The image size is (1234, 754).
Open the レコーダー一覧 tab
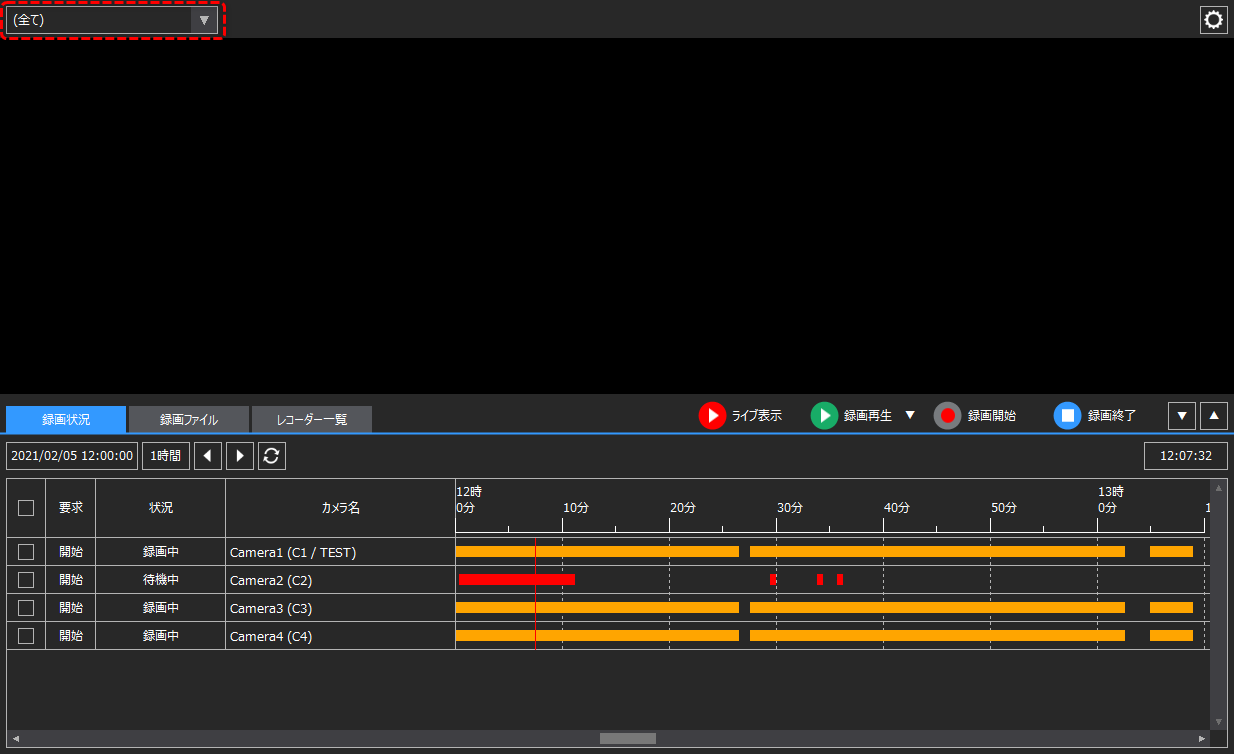[310, 419]
